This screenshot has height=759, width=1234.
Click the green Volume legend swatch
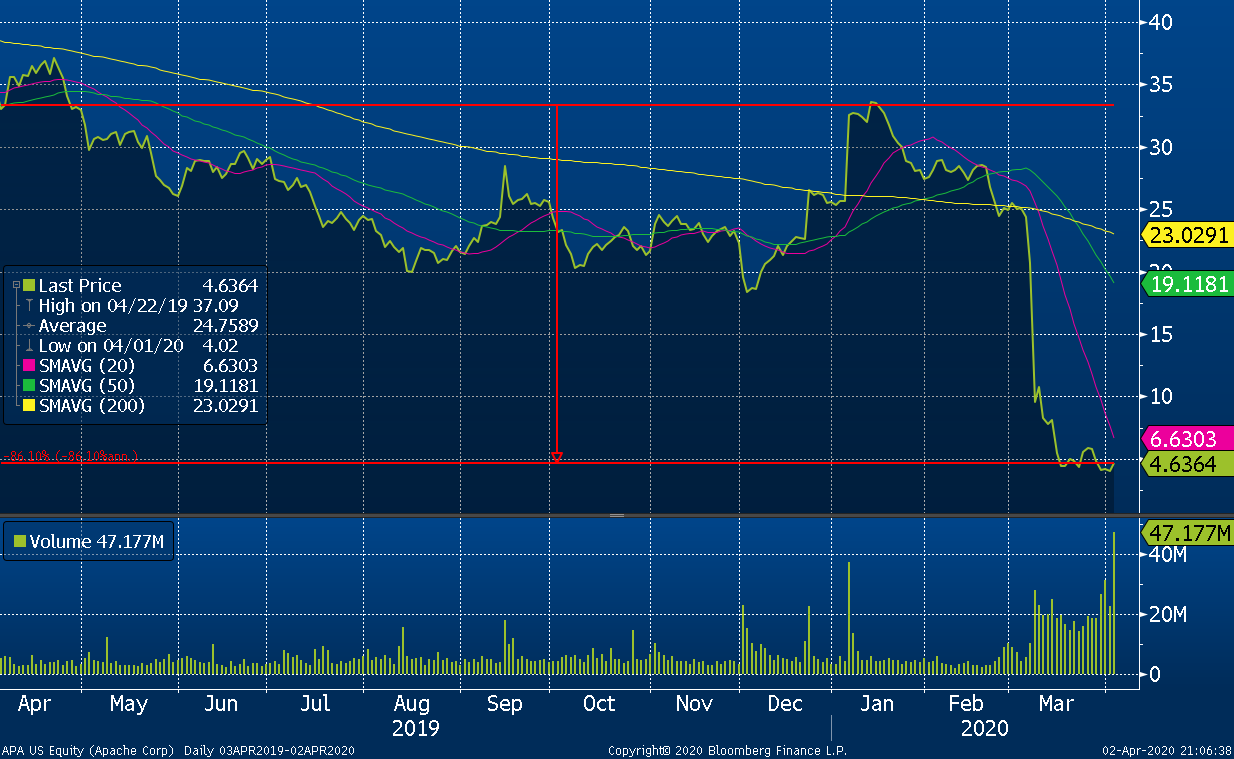click(x=20, y=542)
